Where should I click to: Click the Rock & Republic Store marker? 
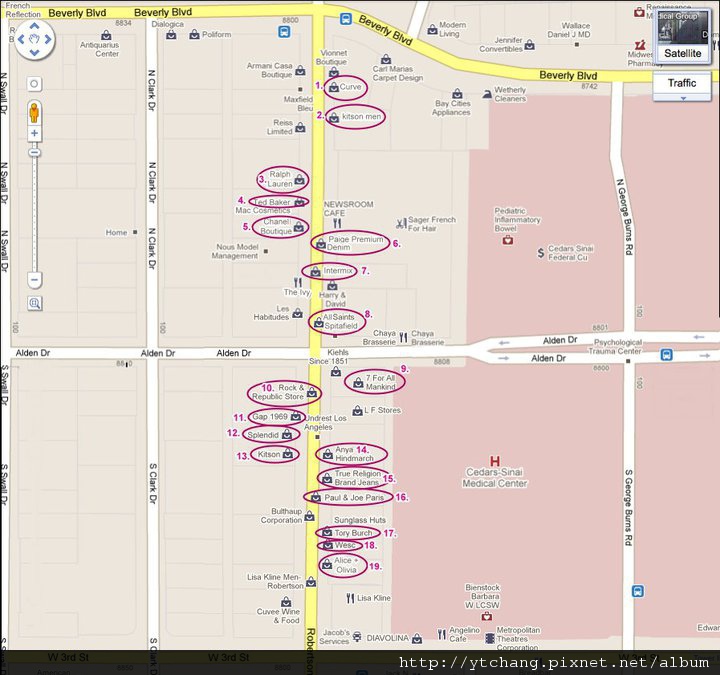pyautogui.click(x=312, y=393)
